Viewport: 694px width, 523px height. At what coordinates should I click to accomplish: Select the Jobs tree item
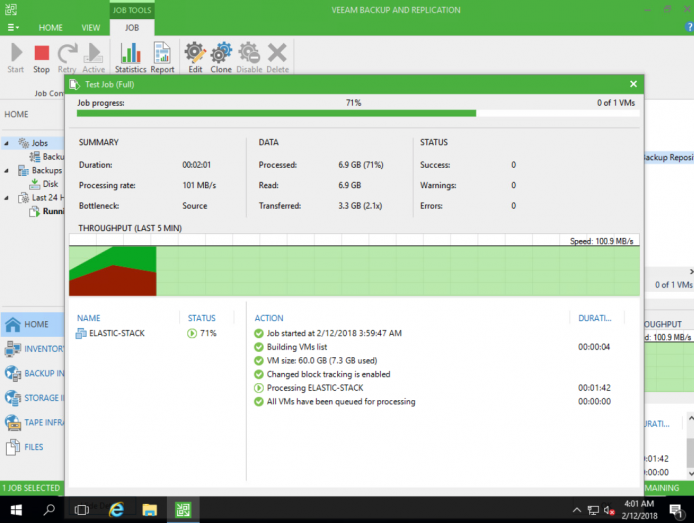(33, 143)
